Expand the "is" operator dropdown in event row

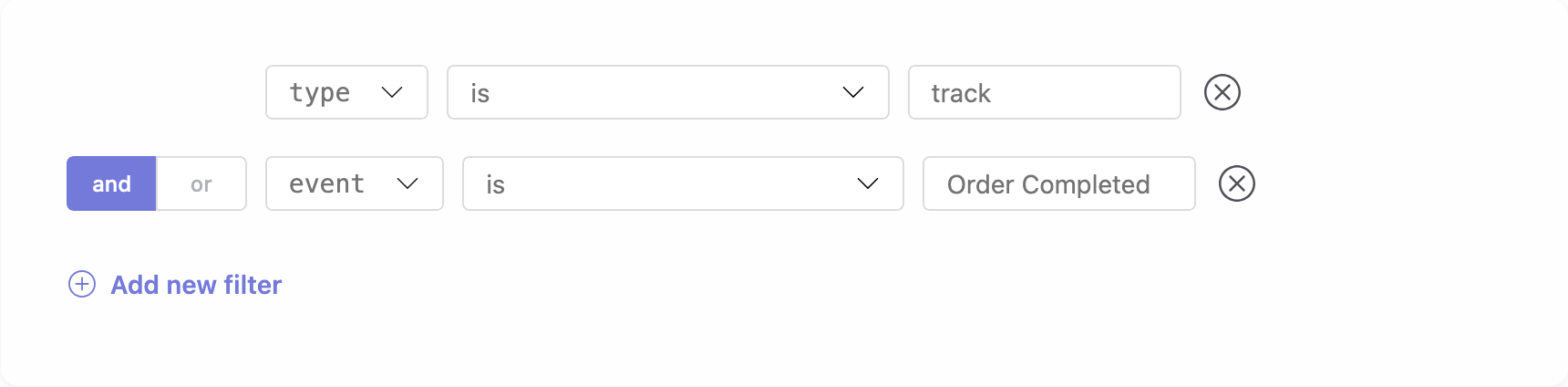(682, 183)
